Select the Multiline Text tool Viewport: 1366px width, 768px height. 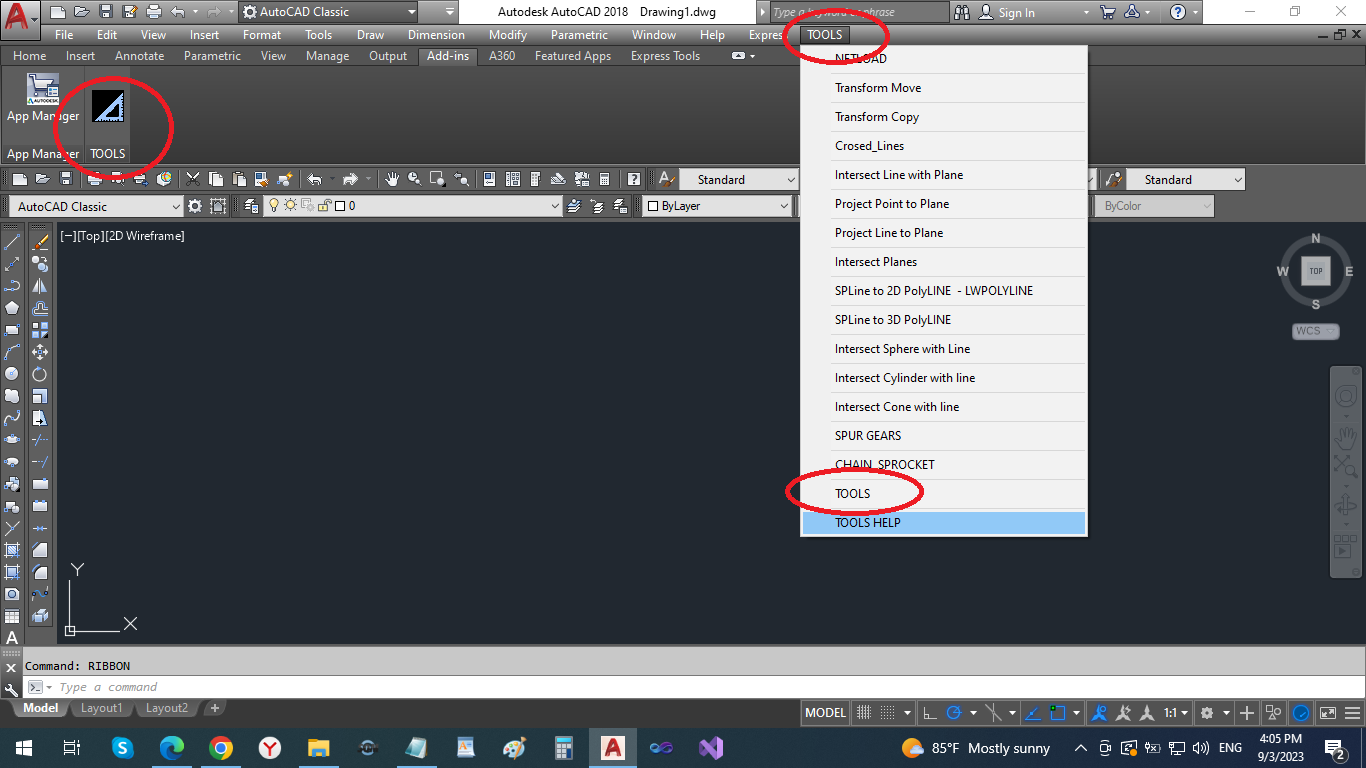coord(12,637)
